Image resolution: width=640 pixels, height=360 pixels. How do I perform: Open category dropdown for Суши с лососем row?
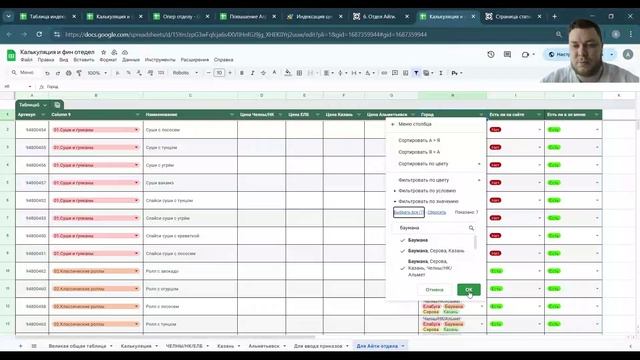pos(136,130)
